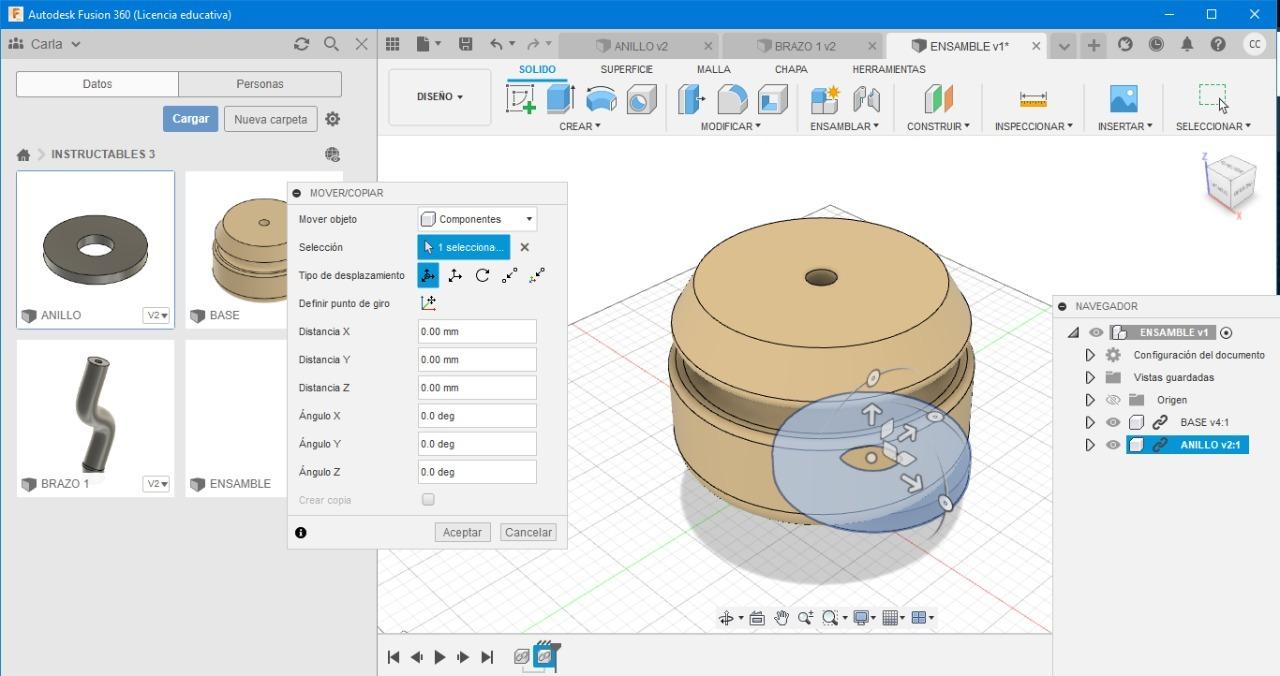Open the data panel grid icon
Image resolution: width=1280 pixels, height=676 pixels.
tap(393, 44)
